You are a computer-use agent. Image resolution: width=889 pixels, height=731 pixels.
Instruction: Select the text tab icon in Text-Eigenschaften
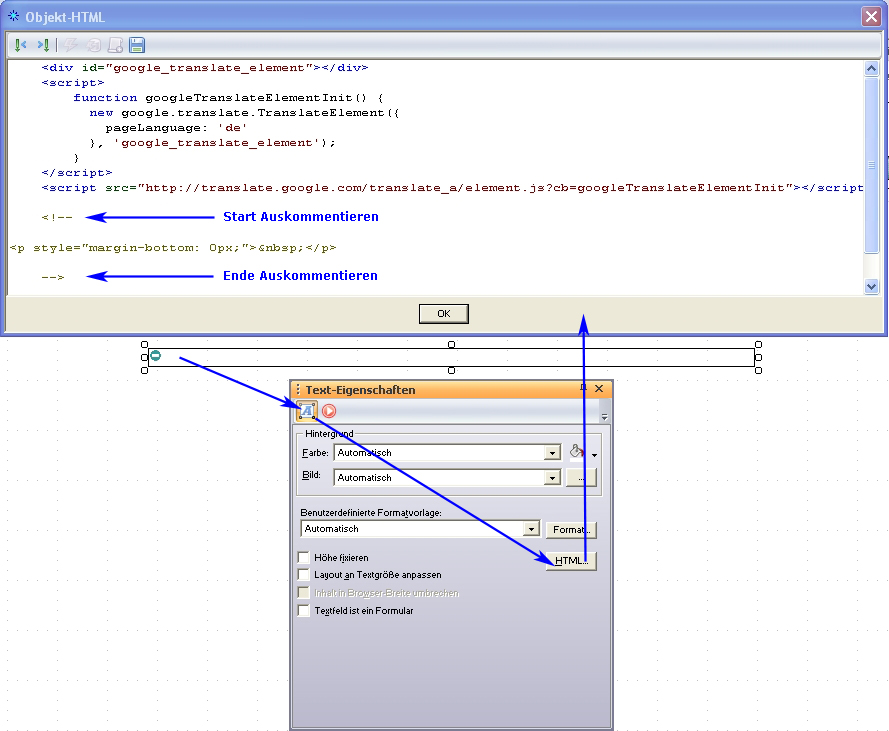pyautogui.click(x=307, y=410)
